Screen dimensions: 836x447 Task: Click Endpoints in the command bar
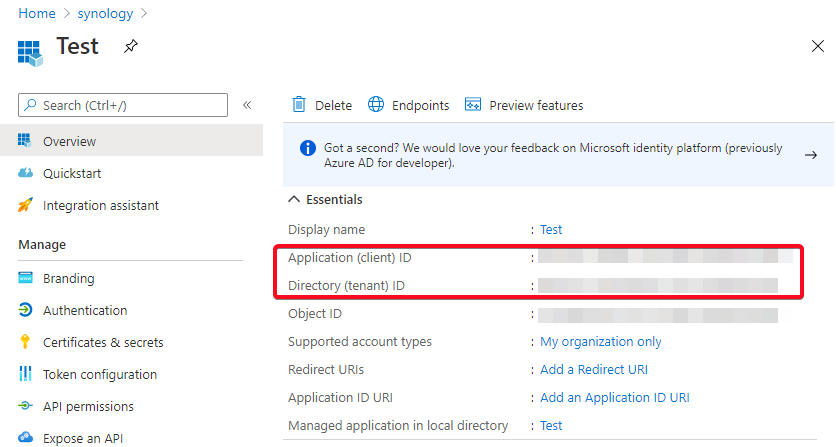click(409, 105)
